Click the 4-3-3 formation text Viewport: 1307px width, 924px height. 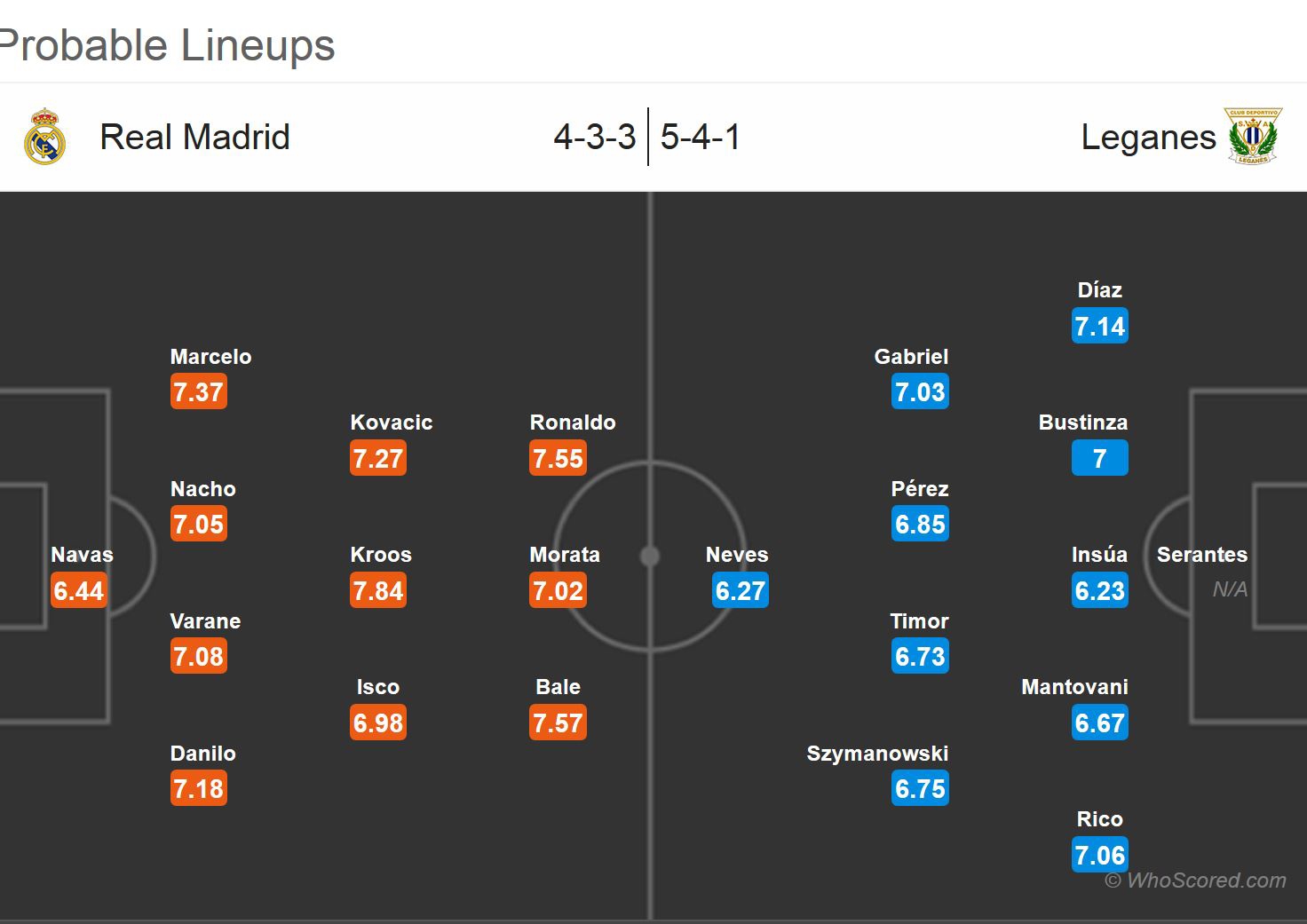coord(594,137)
